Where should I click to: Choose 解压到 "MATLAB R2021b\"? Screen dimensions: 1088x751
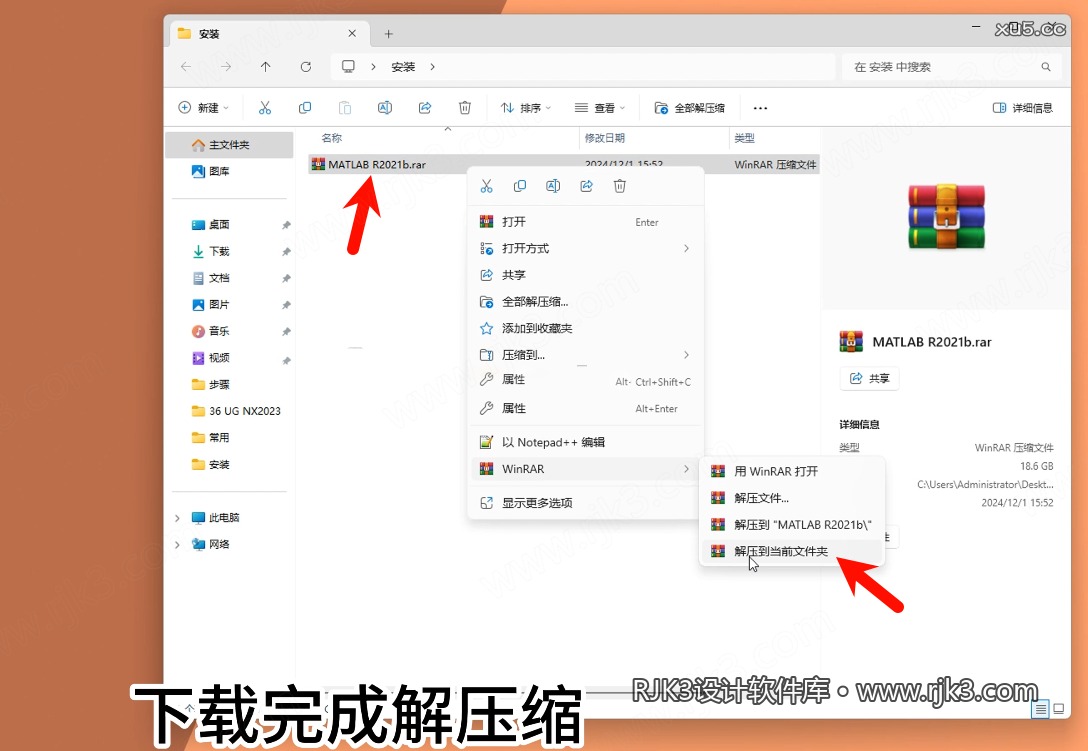(x=792, y=525)
